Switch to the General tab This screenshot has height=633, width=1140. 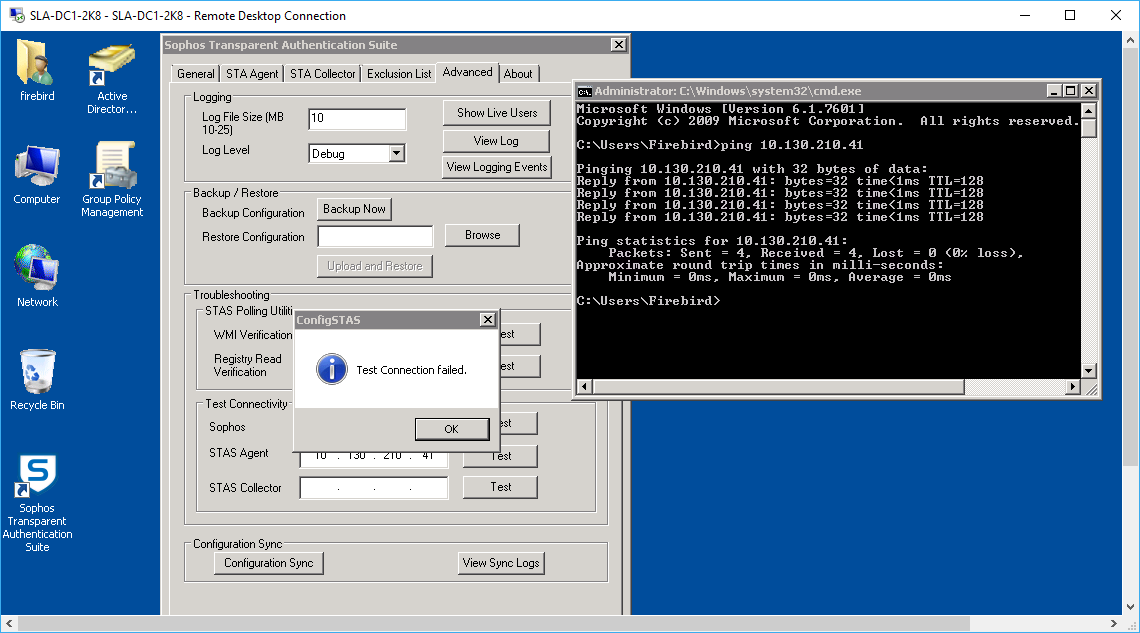pyautogui.click(x=196, y=73)
